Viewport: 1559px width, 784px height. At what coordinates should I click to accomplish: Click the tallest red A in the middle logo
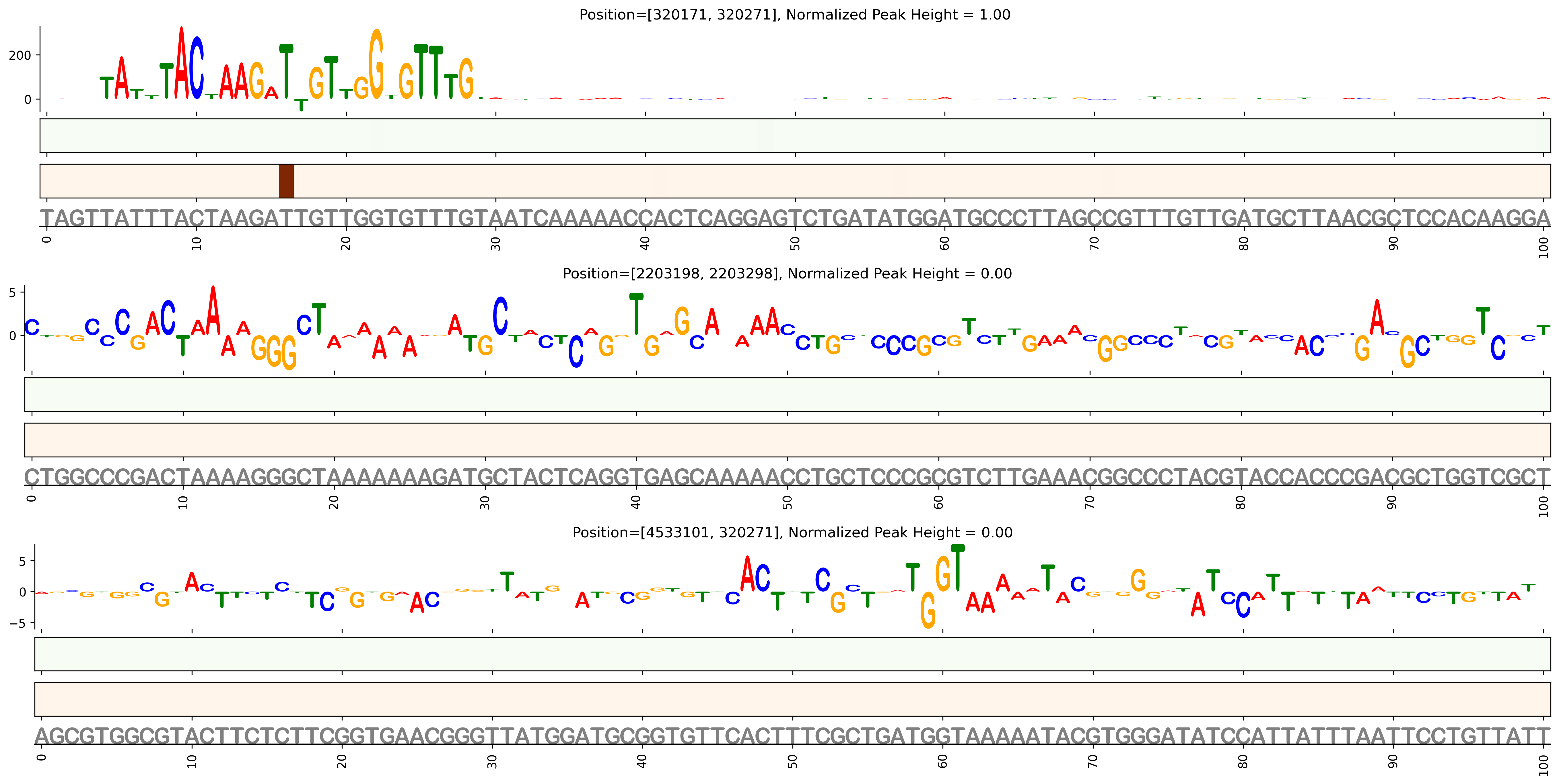click(x=213, y=310)
